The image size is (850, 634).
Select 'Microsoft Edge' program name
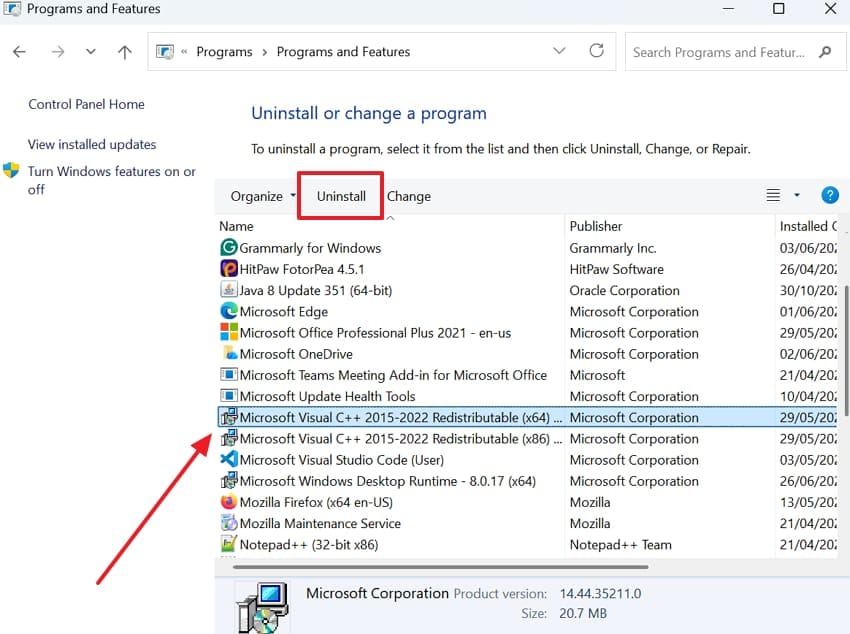284,312
